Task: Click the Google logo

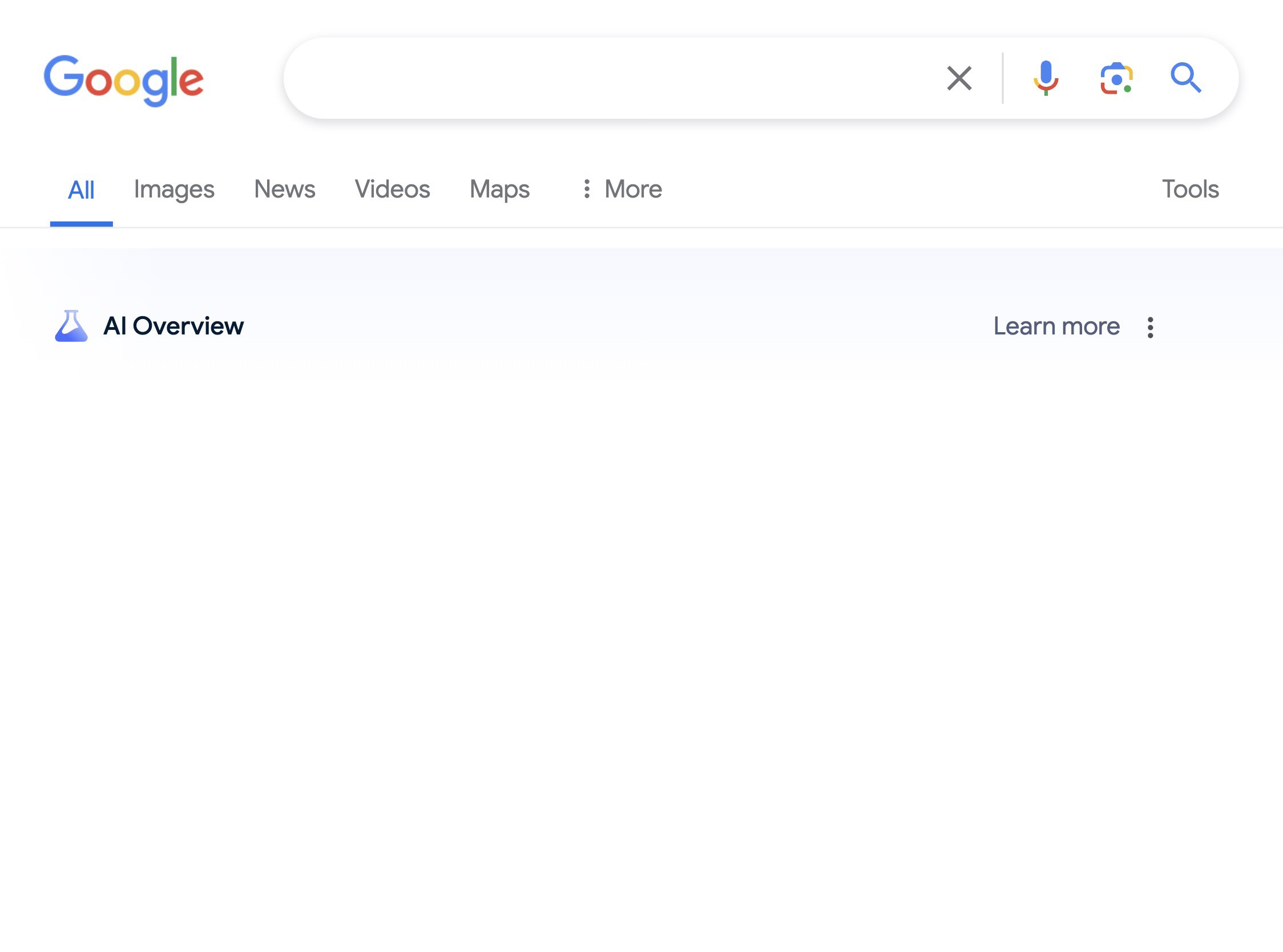Action: click(123, 80)
